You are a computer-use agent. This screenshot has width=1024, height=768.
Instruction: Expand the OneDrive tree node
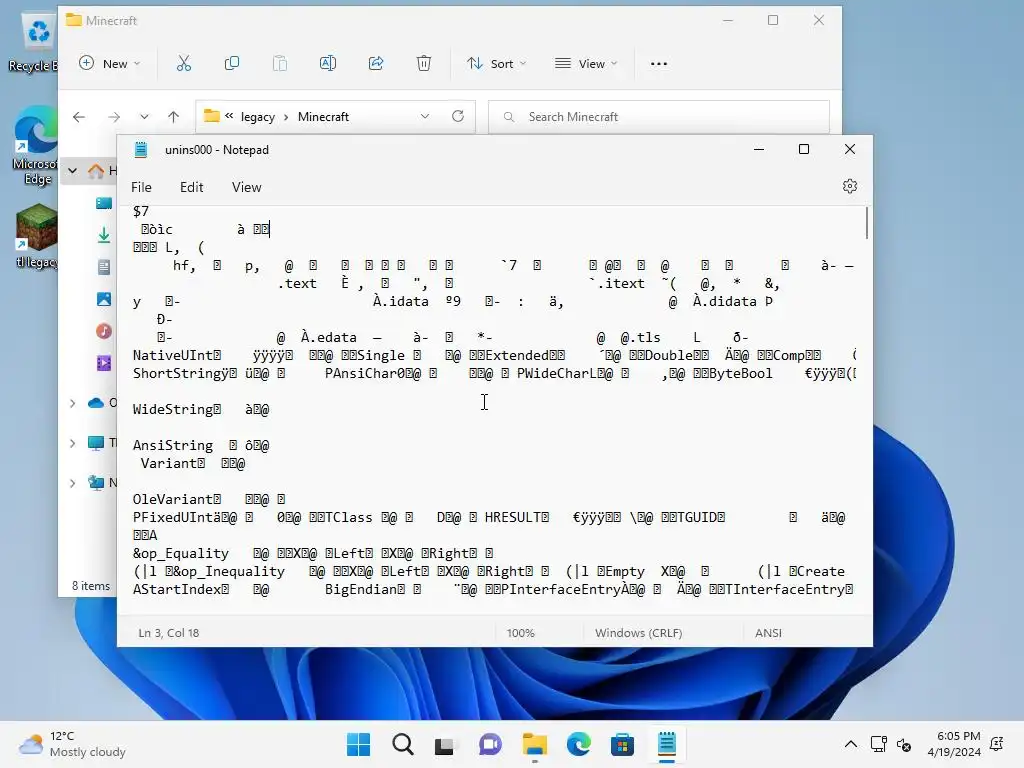[72, 403]
